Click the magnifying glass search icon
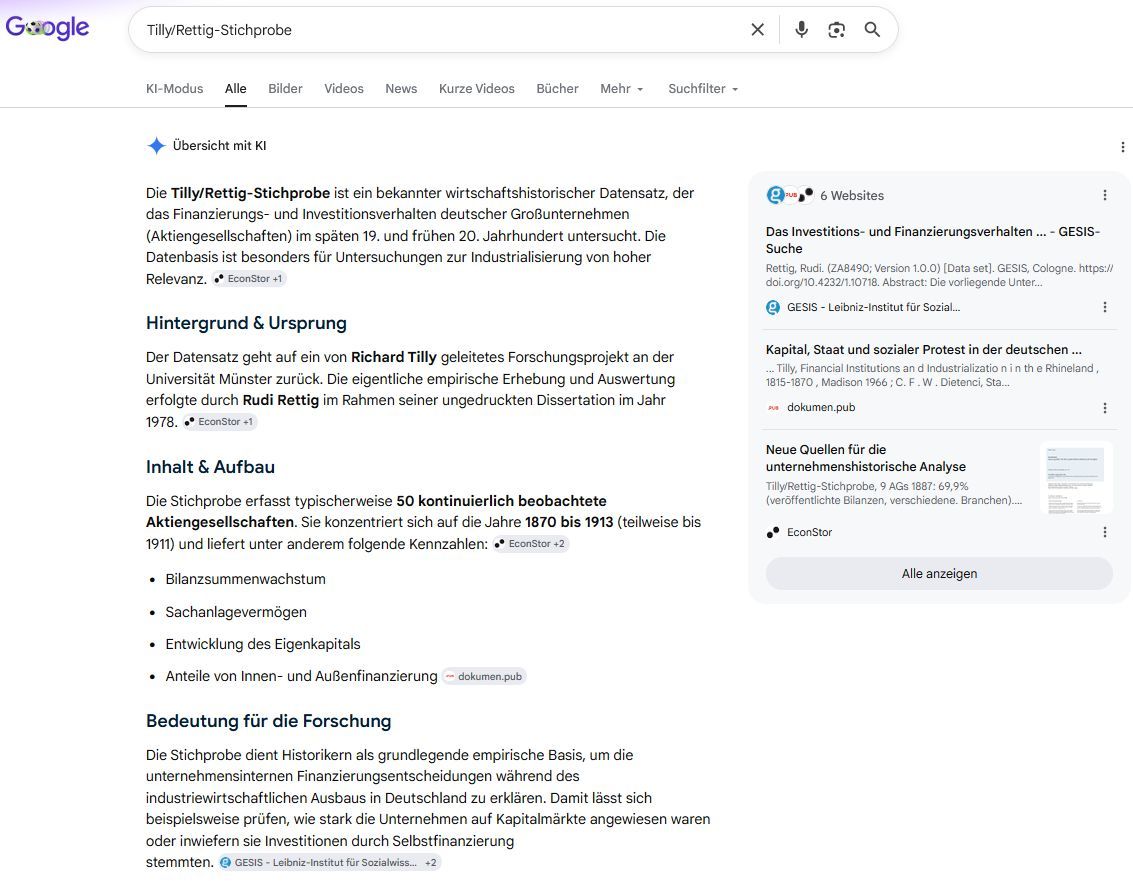 [x=872, y=30]
